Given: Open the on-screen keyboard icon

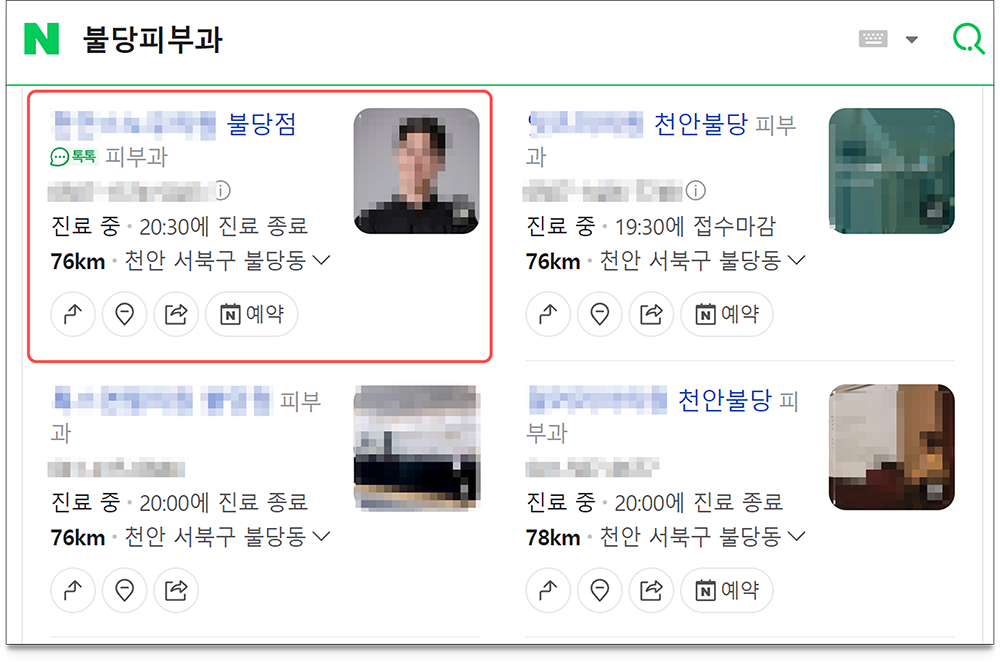Looking at the screenshot, I should click(x=872, y=39).
